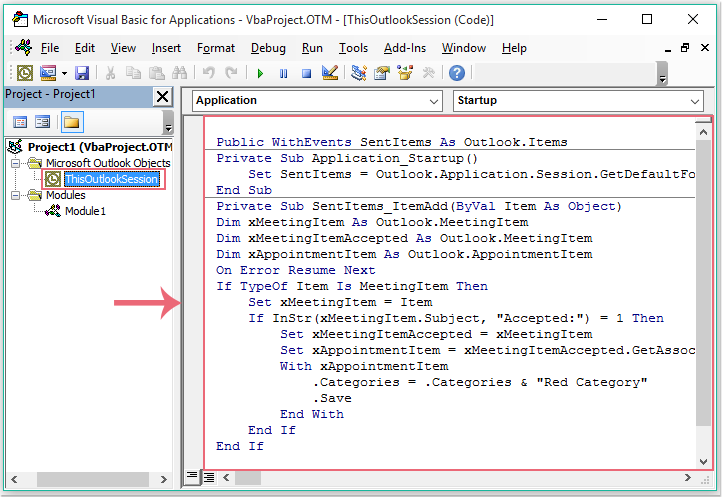Collapse the Modules folder node
Screen dimensions: 722x497
pos(17,196)
